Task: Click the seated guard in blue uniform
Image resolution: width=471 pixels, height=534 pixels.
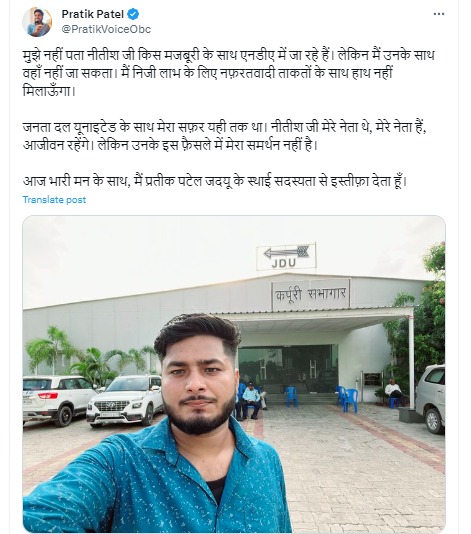Action: 251,399
